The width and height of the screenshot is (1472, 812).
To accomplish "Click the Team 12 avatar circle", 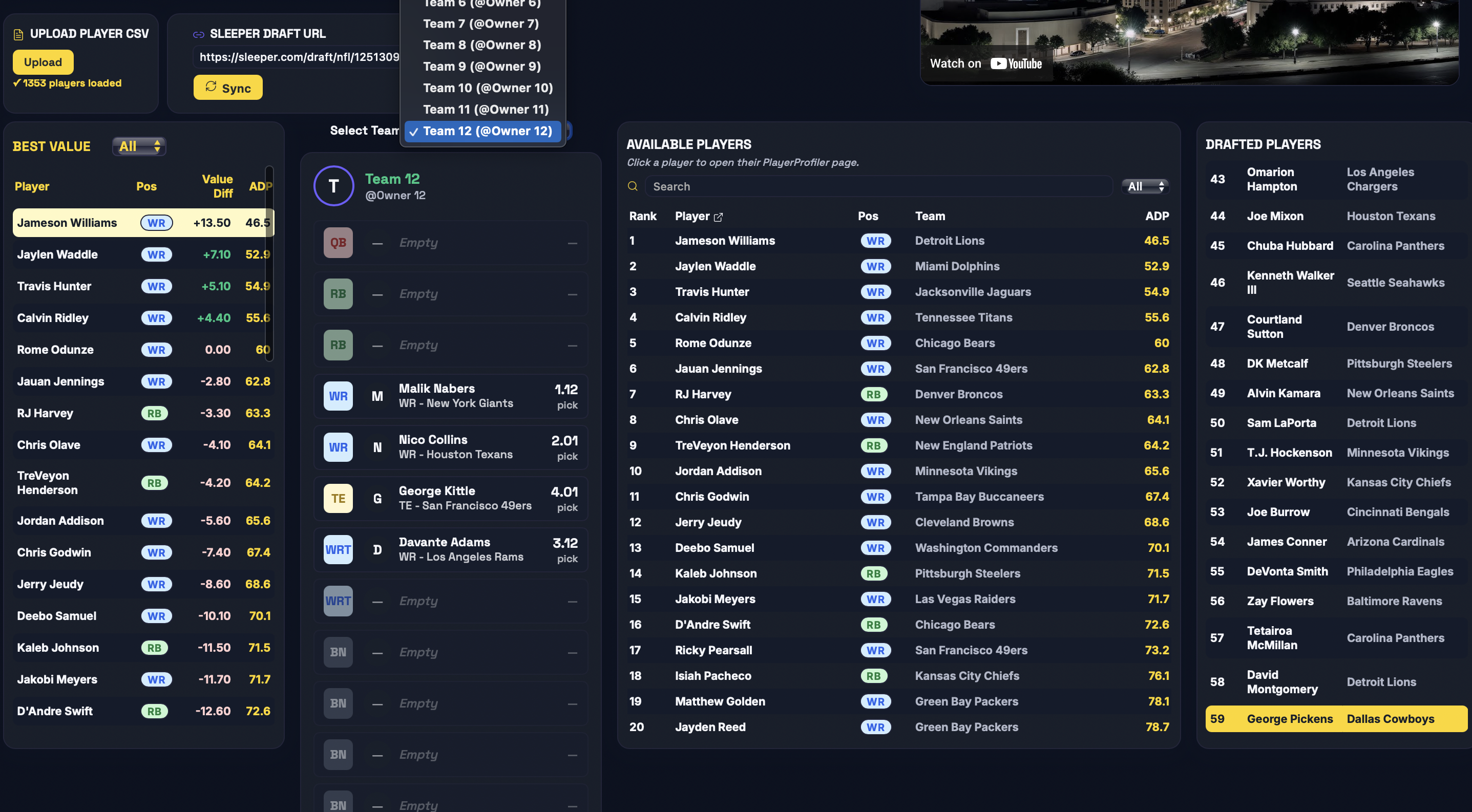I will [x=334, y=185].
